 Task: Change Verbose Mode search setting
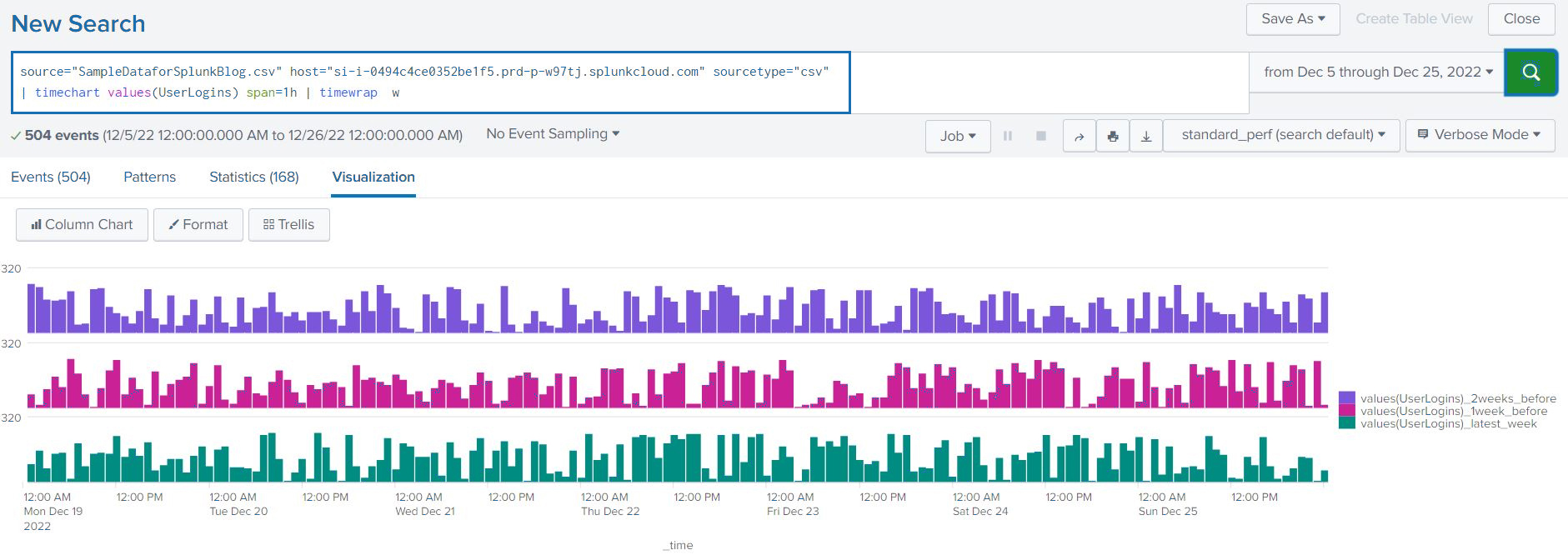(x=1480, y=135)
